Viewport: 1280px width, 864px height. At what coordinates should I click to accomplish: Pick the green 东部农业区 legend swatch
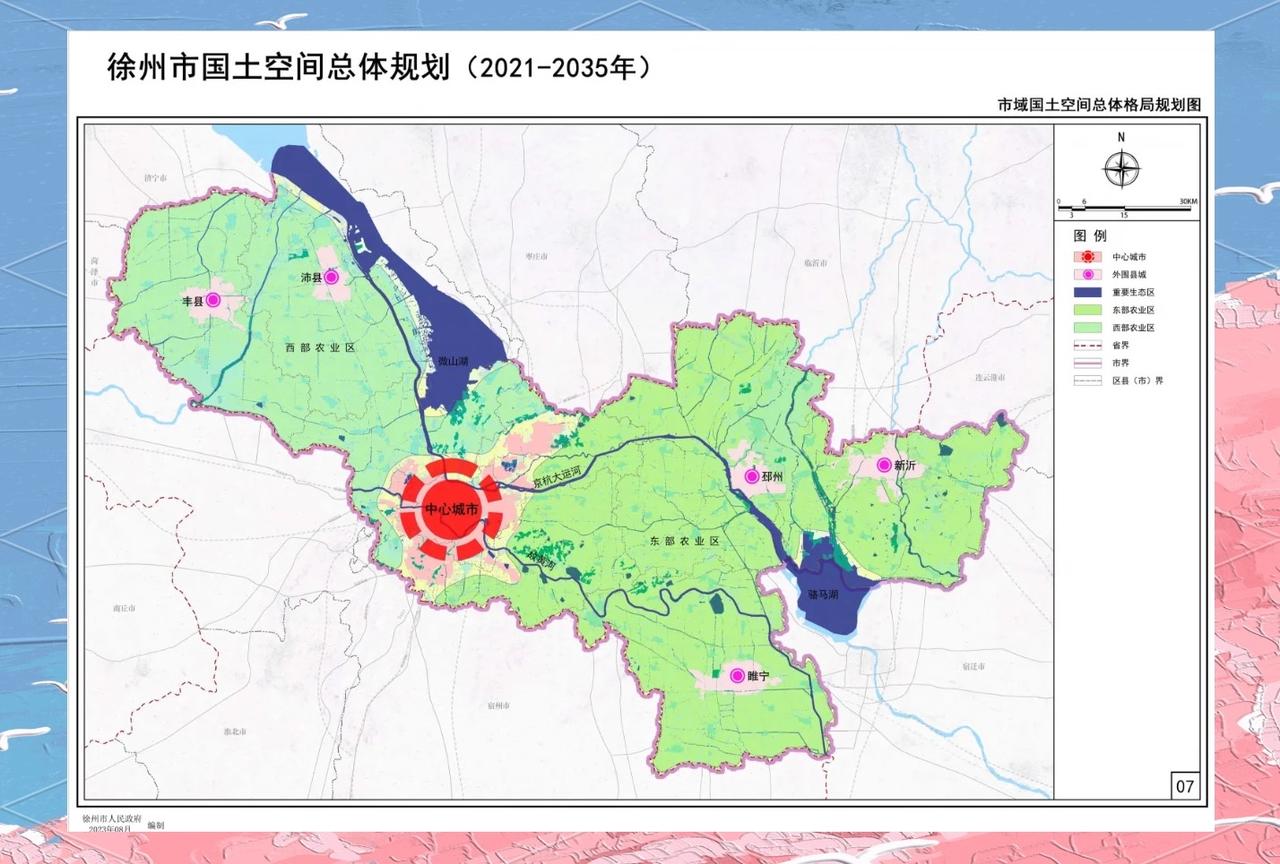[1087, 310]
